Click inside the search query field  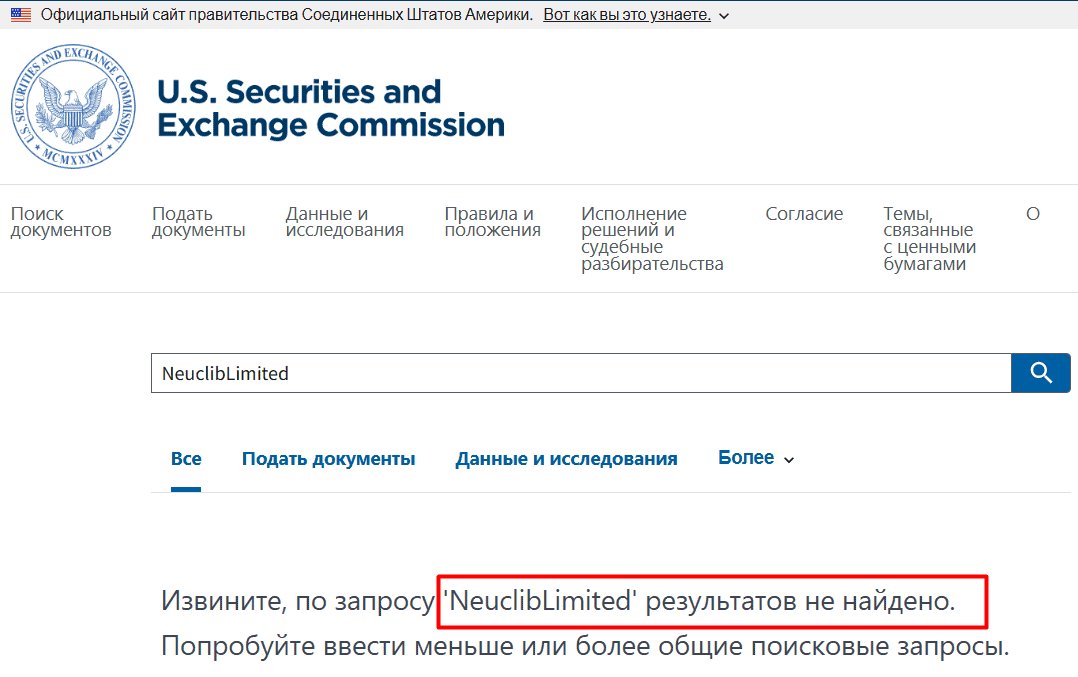[x=580, y=372]
